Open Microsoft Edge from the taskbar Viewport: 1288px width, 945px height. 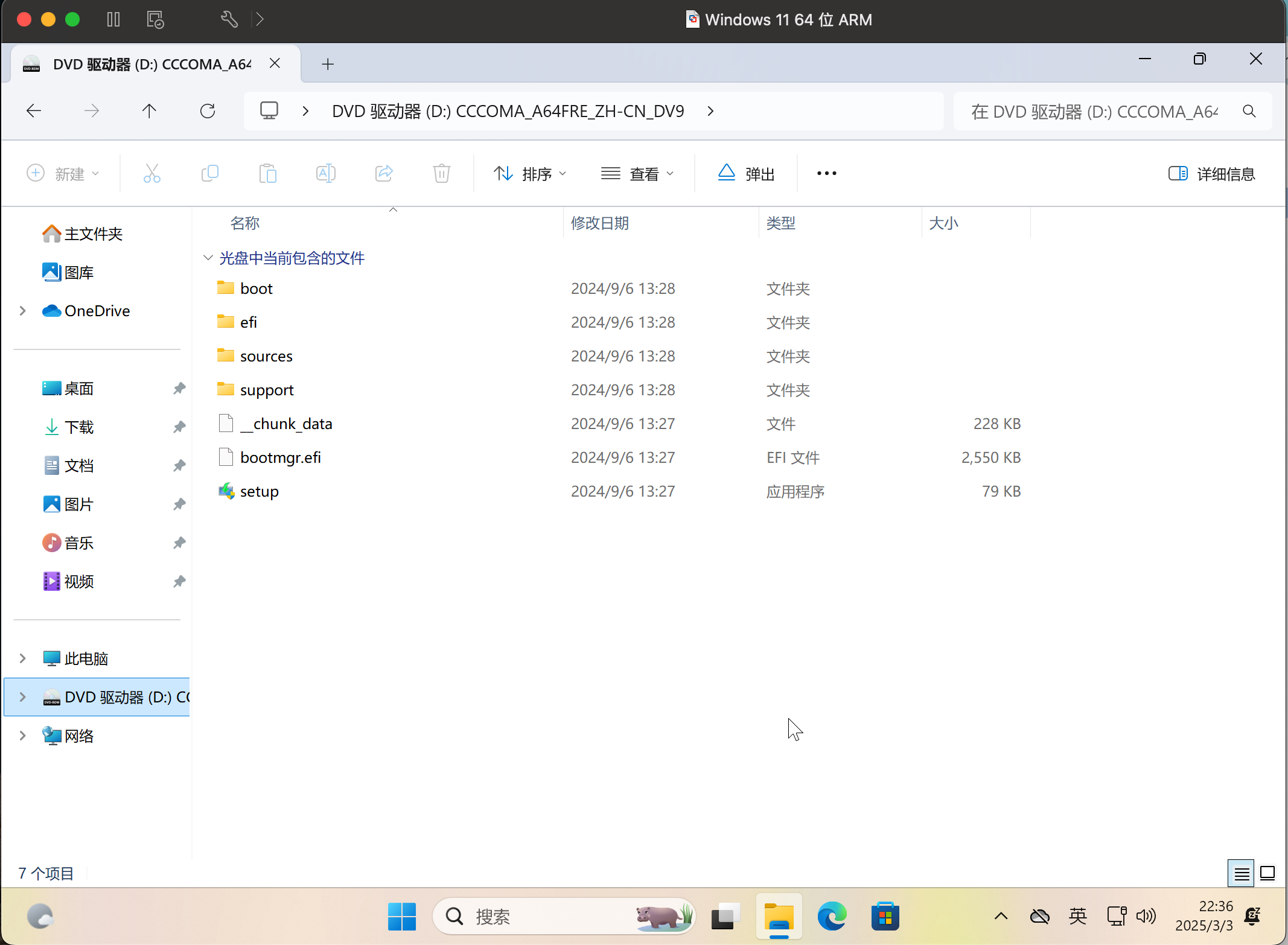[832, 917]
